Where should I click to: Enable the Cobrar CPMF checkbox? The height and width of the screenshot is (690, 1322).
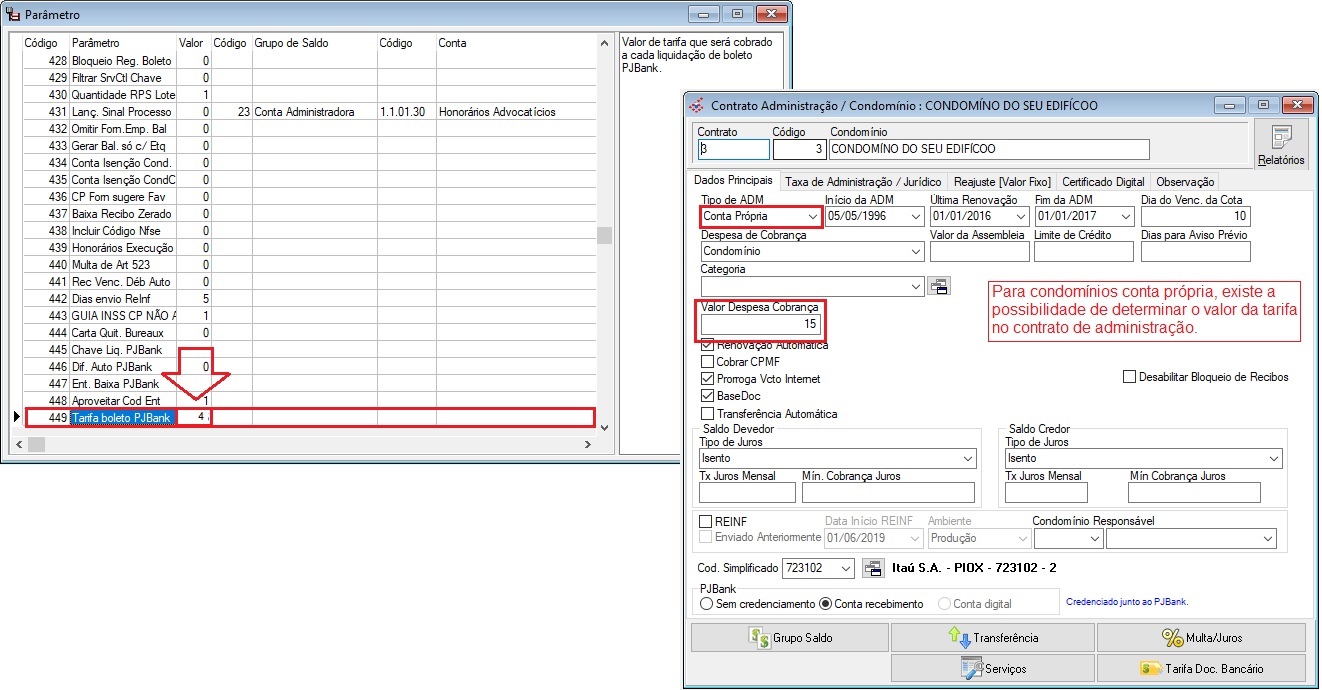[708, 362]
